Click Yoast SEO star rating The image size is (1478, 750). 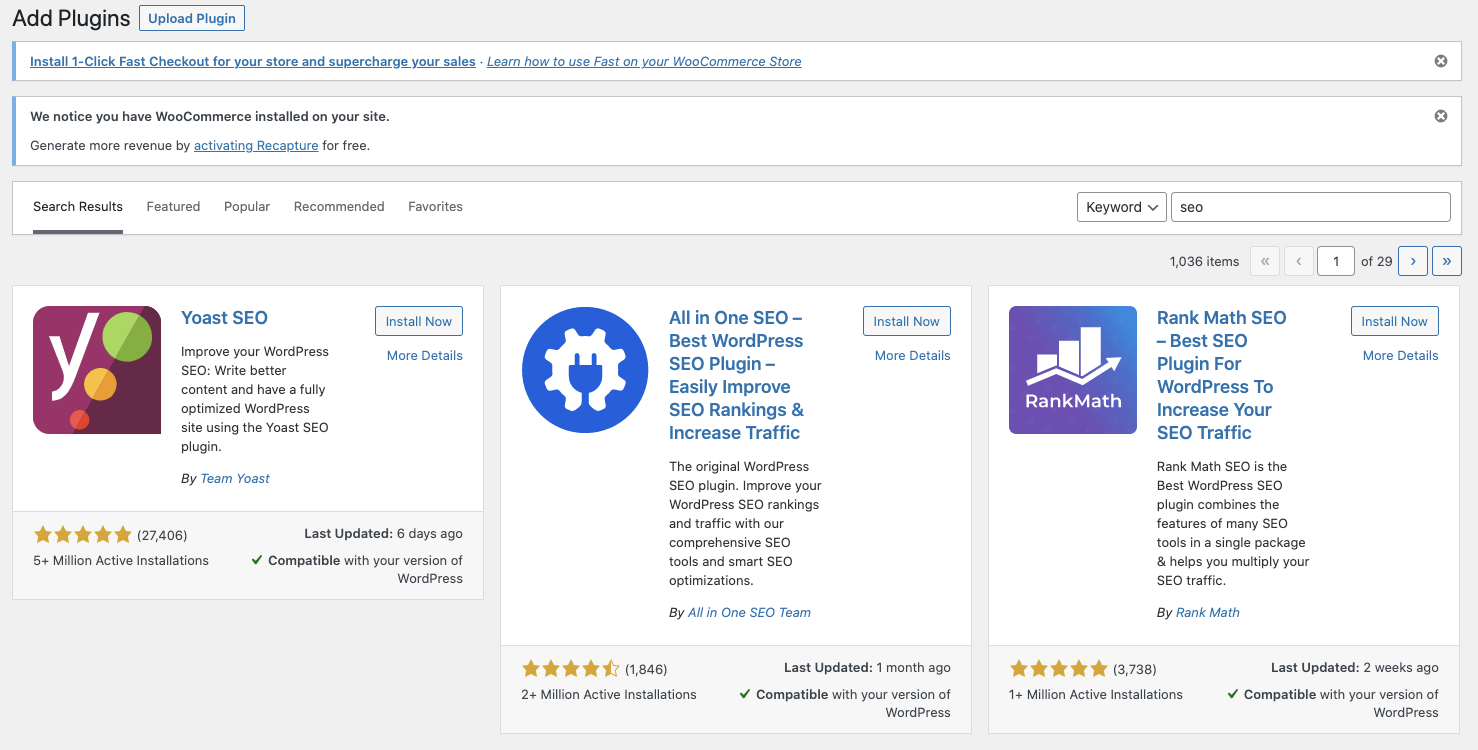[x=82, y=534]
